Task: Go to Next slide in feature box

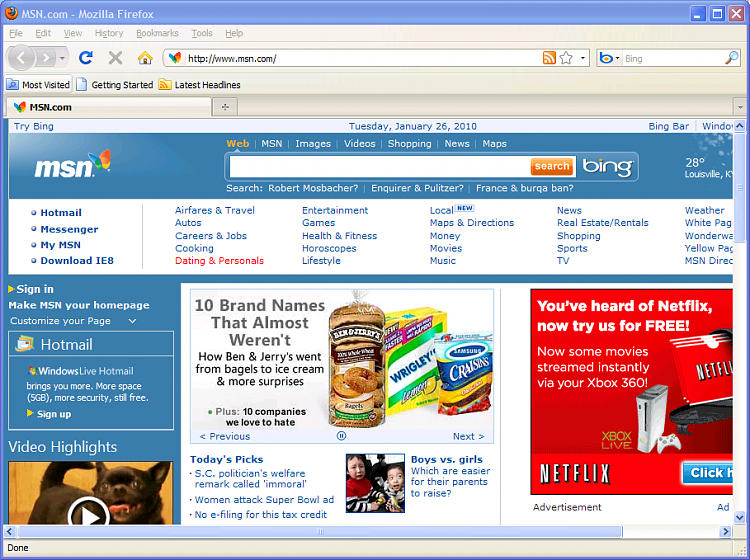Action: click(468, 436)
